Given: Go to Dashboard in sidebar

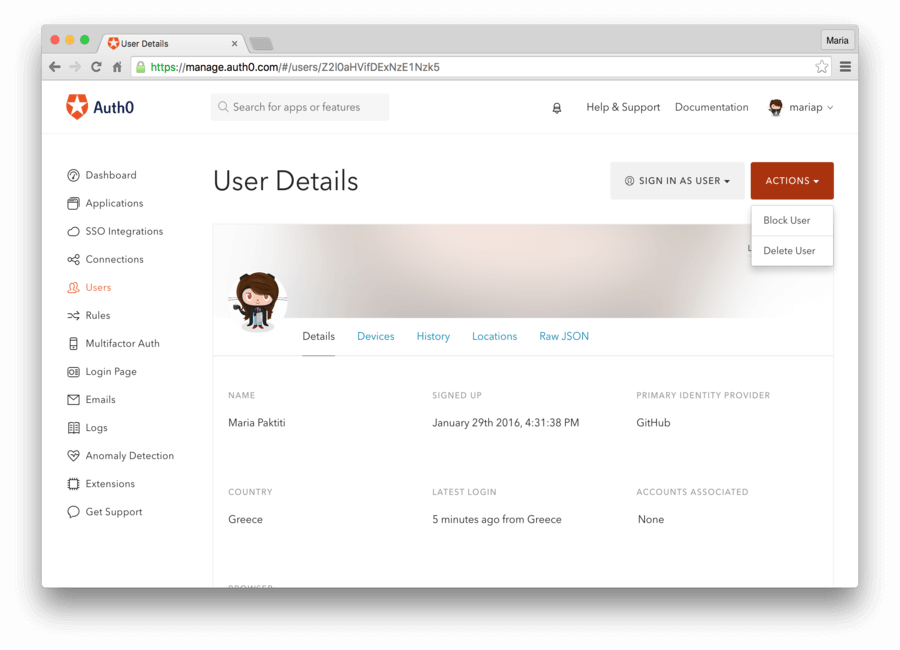Looking at the screenshot, I should click(111, 175).
